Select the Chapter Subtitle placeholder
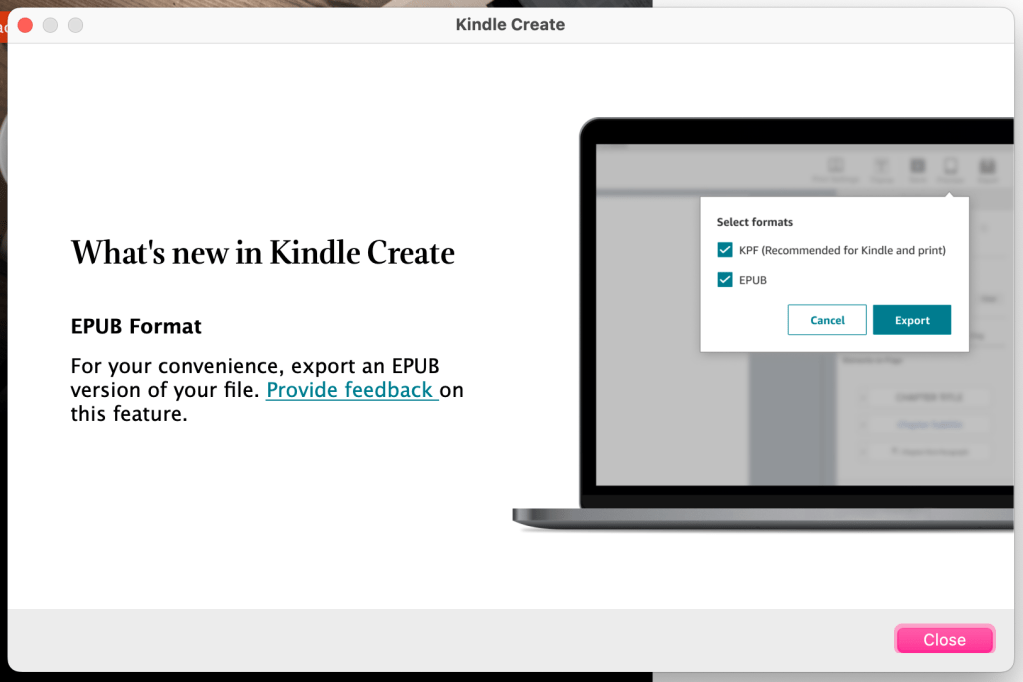 pos(928,423)
